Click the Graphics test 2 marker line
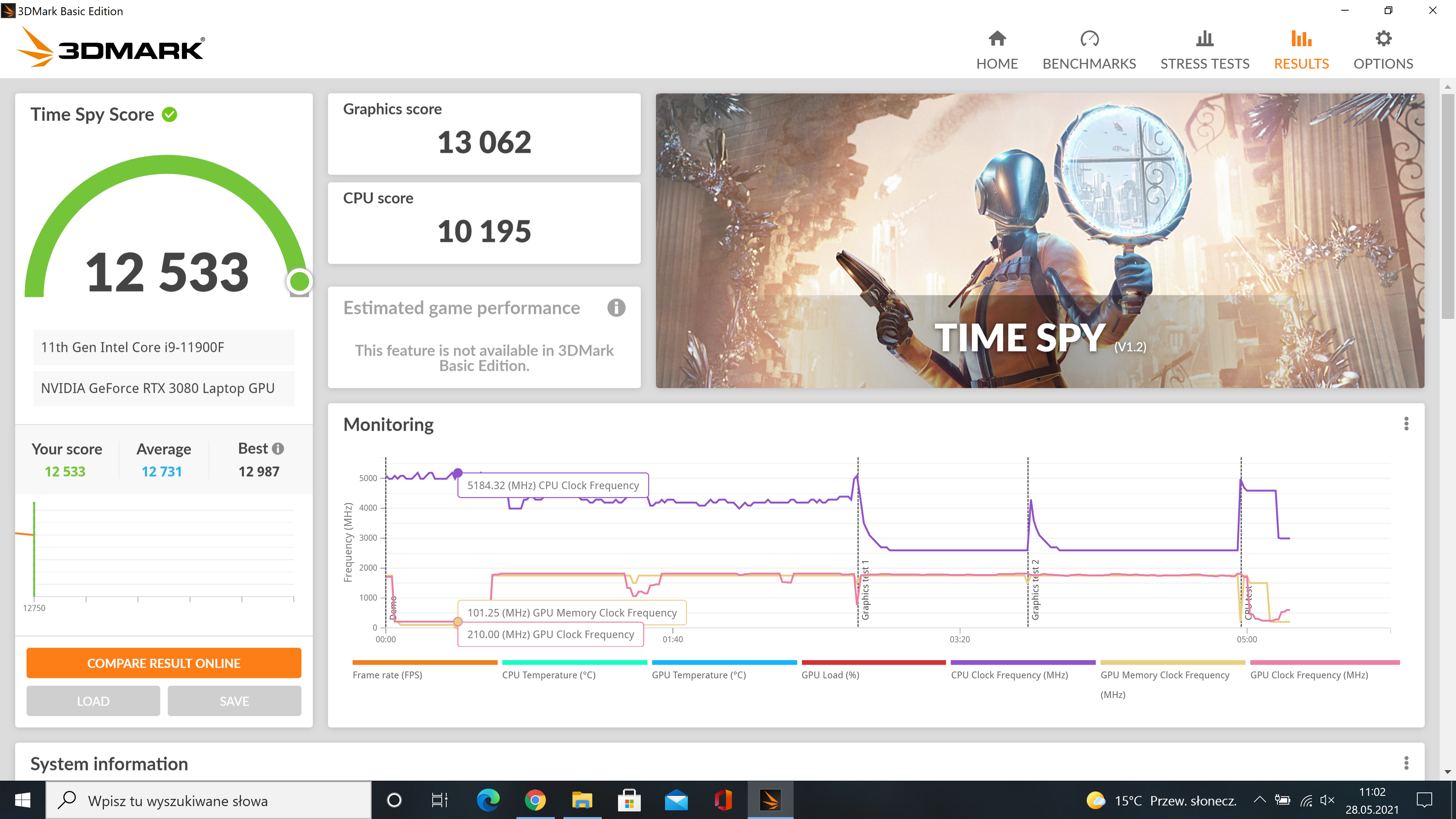 coord(1028,543)
